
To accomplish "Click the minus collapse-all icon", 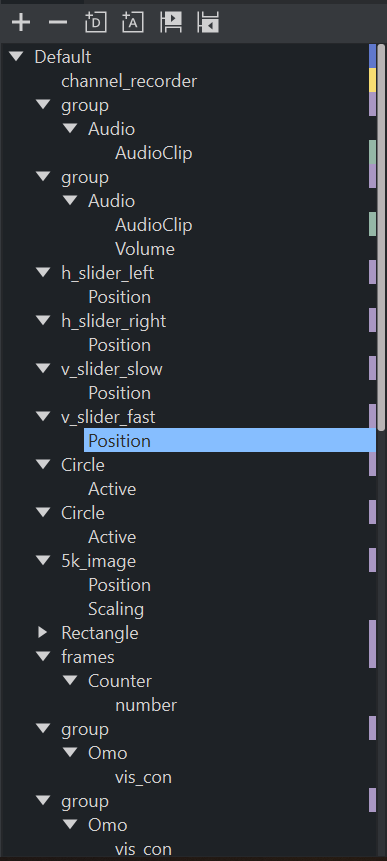I will click(58, 23).
